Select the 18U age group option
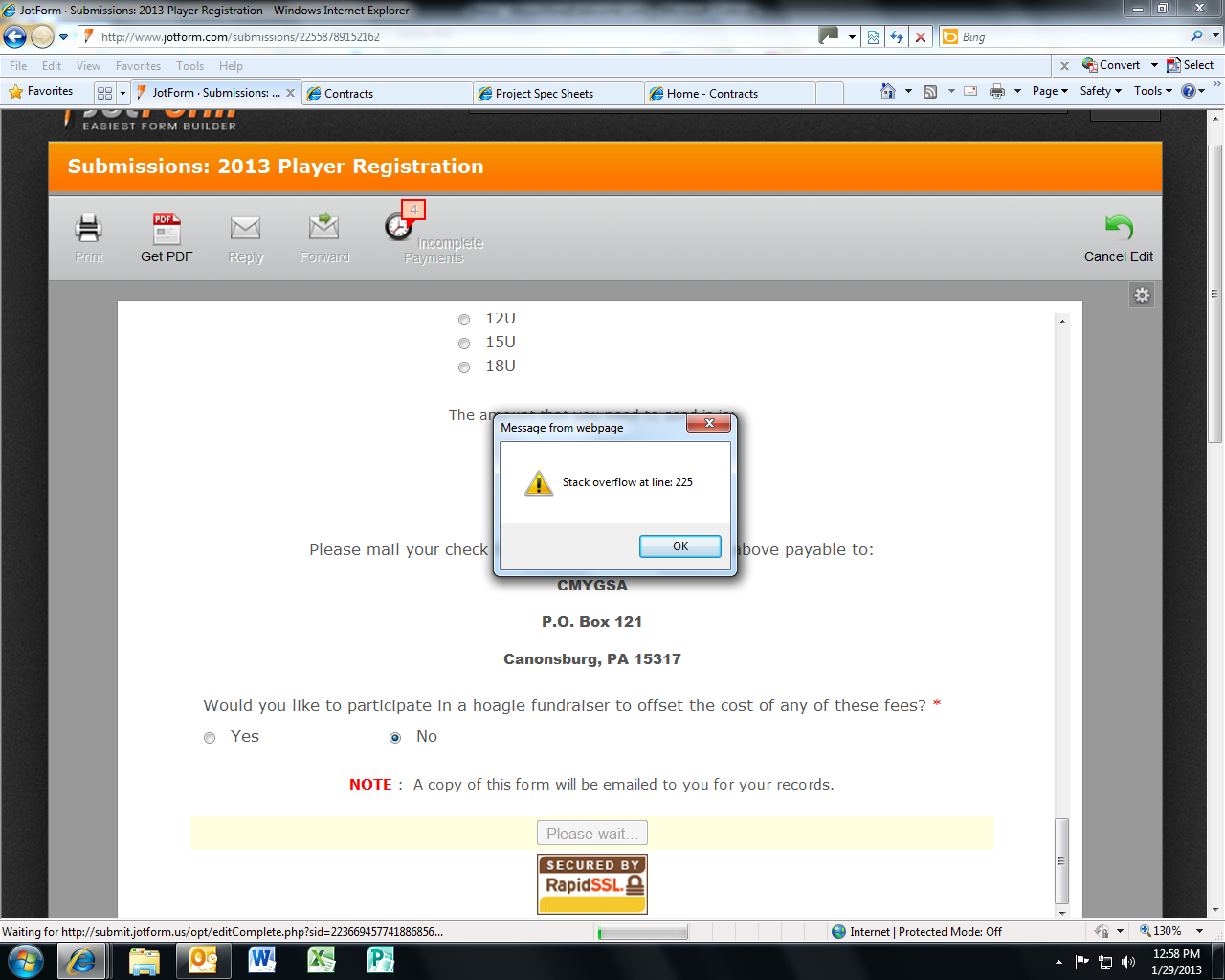 coord(464,367)
